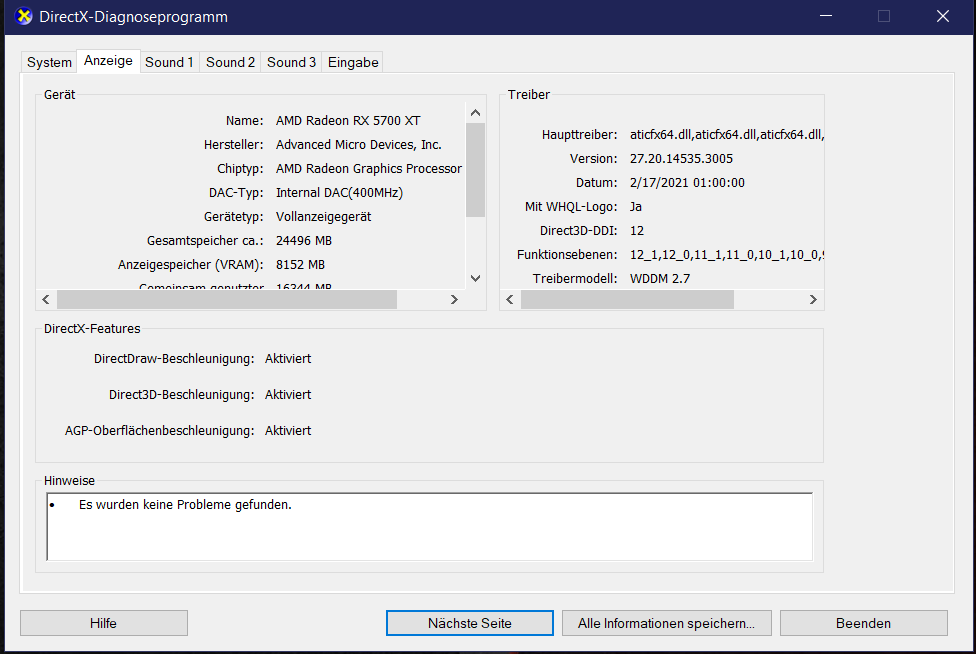This screenshot has width=976, height=654.
Task: Click the Gerät panel scroll left arrow
Action: (x=46, y=299)
